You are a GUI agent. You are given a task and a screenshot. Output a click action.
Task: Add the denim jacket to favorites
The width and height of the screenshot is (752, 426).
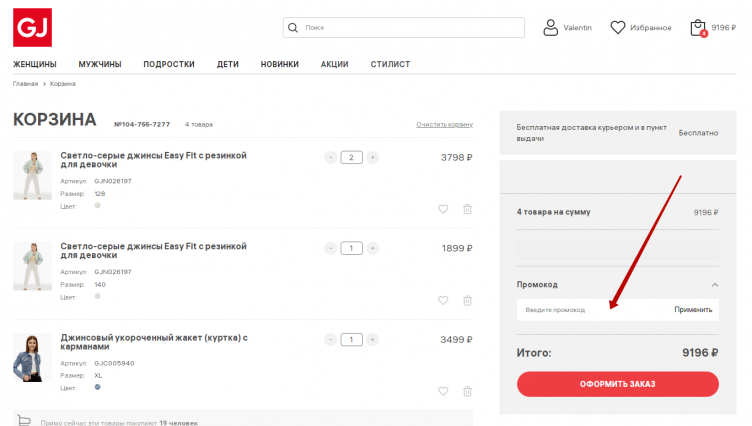(x=443, y=391)
